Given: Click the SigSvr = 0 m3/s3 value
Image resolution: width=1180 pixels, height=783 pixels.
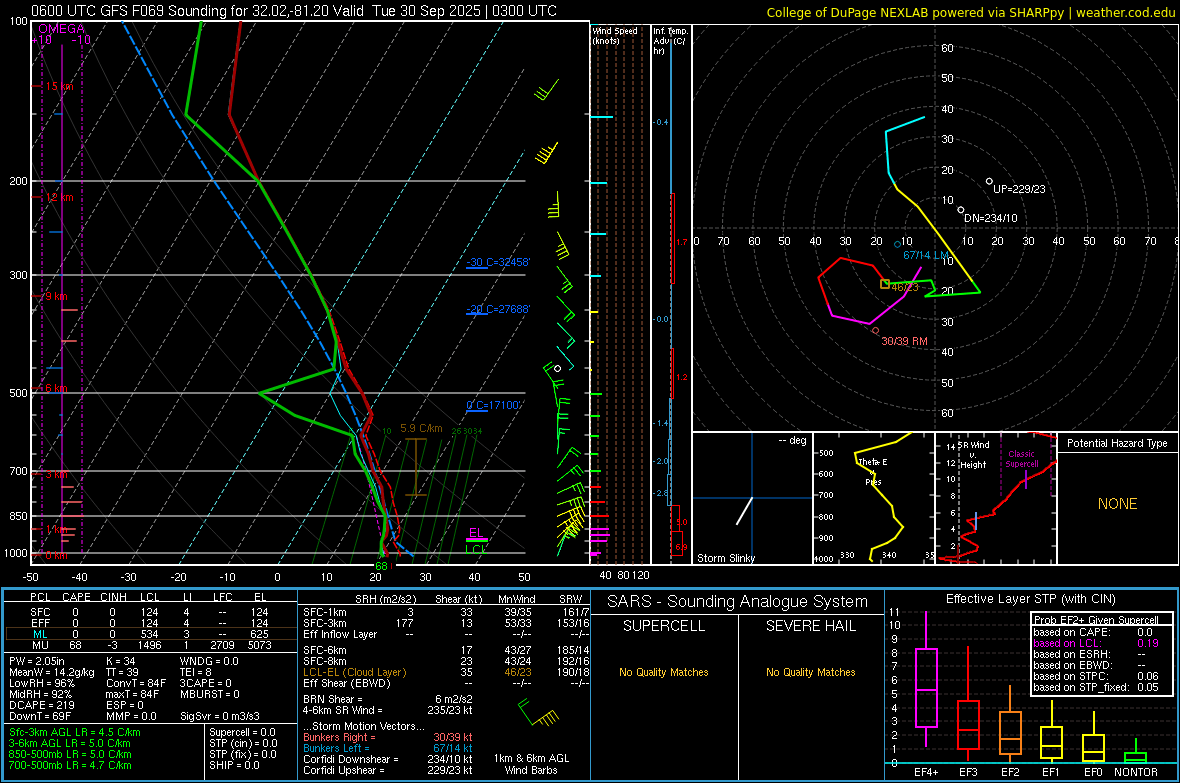Looking at the screenshot, I should (220, 716).
